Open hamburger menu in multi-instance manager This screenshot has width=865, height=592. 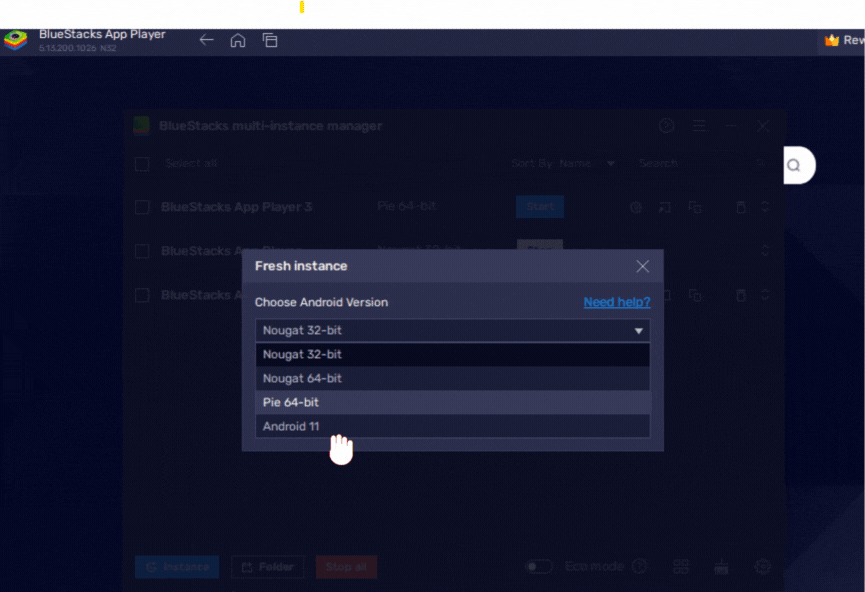(698, 126)
